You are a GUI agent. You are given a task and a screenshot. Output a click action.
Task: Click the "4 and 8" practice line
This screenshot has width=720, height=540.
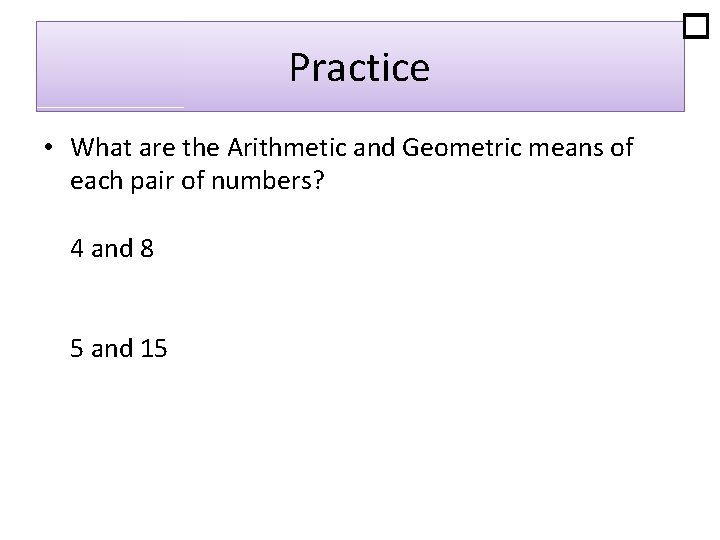(x=112, y=248)
